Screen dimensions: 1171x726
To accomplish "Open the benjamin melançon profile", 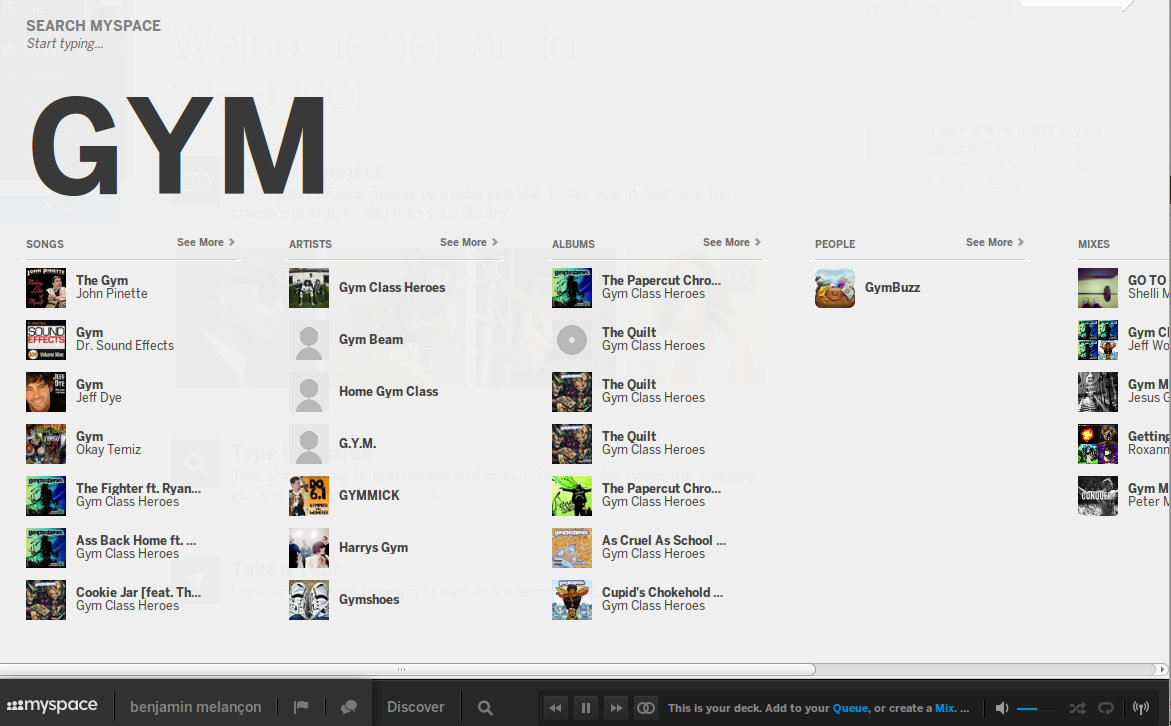I will point(196,707).
